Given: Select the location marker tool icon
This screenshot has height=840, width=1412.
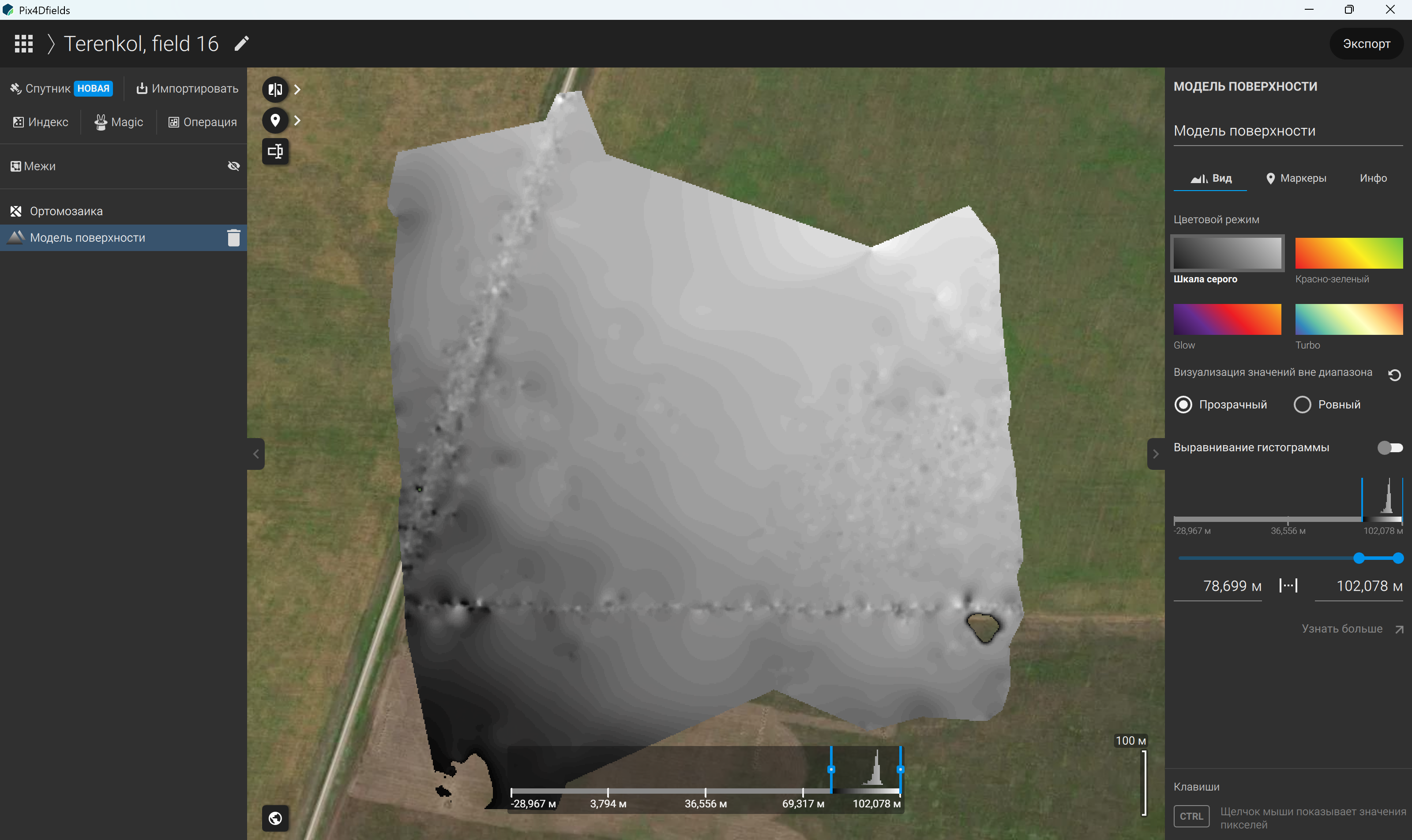Looking at the screenshot, I should (275, 120).
